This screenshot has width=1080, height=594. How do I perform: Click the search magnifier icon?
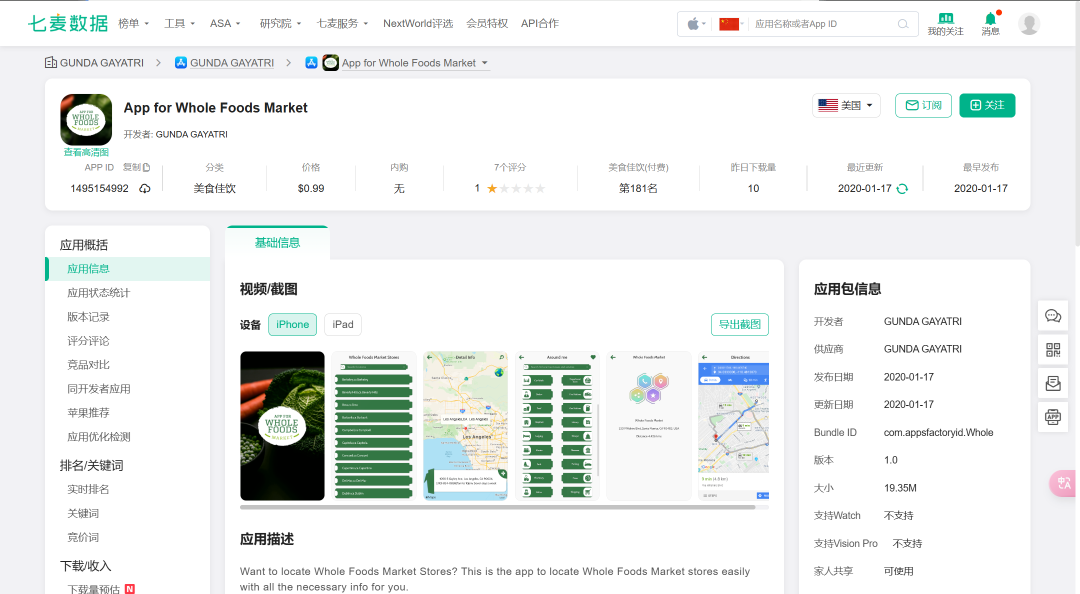coord(903,24)
